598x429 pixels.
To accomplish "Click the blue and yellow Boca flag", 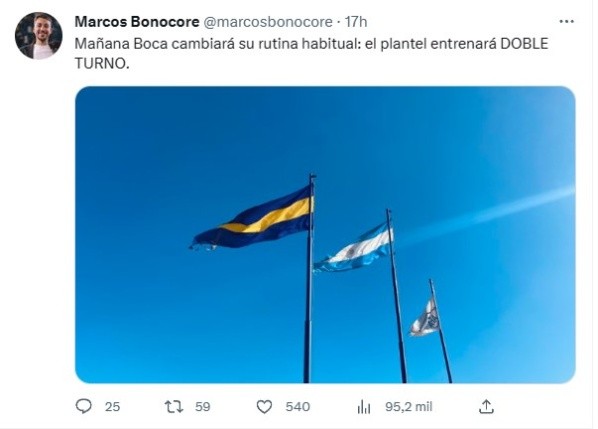I will pos(252,219).
